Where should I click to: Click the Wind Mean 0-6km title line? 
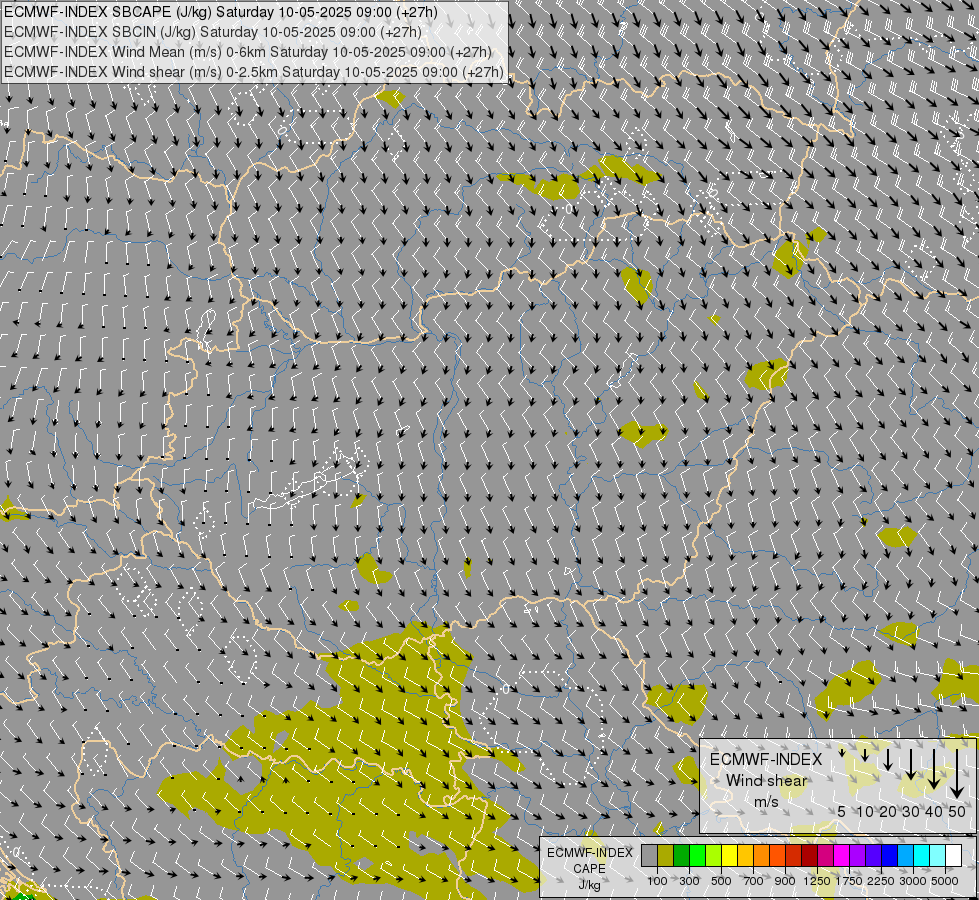pos(248,52)
